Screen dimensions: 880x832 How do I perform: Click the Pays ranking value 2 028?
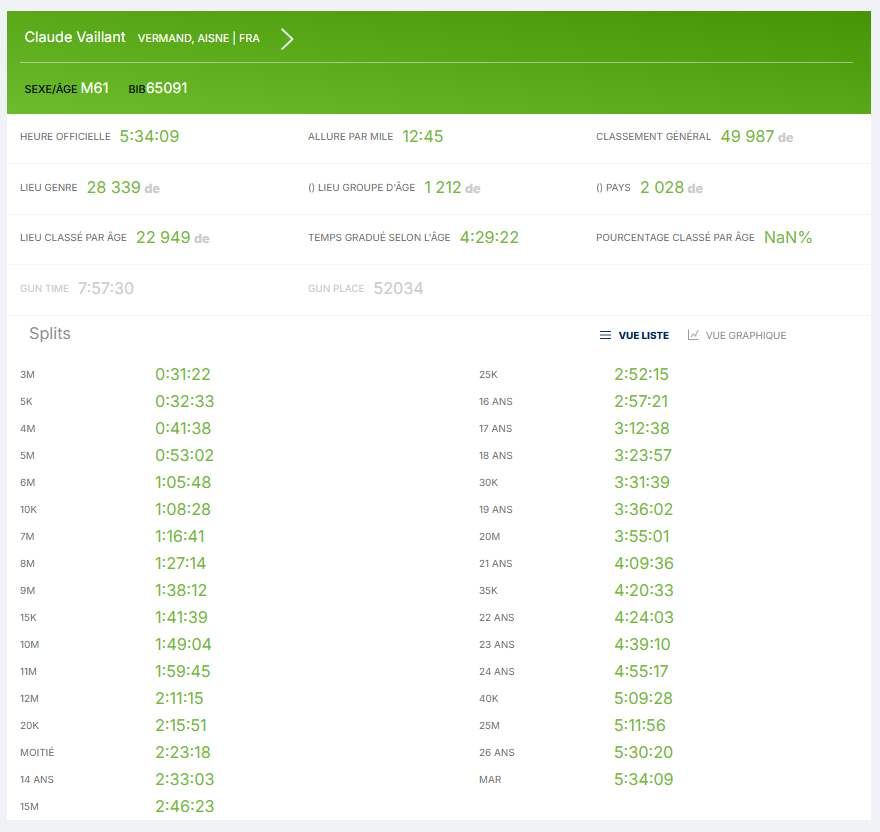coord(660,187)
